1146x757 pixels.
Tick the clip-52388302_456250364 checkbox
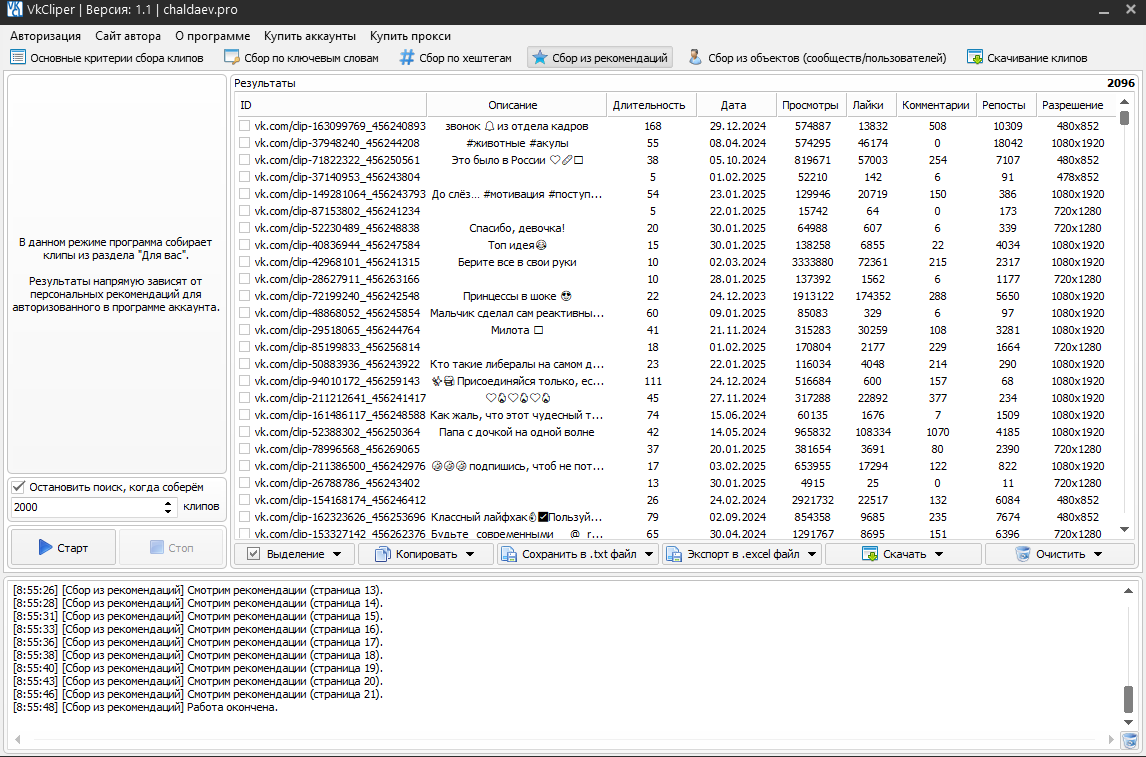pyautogui.click(x=245, y=432)
